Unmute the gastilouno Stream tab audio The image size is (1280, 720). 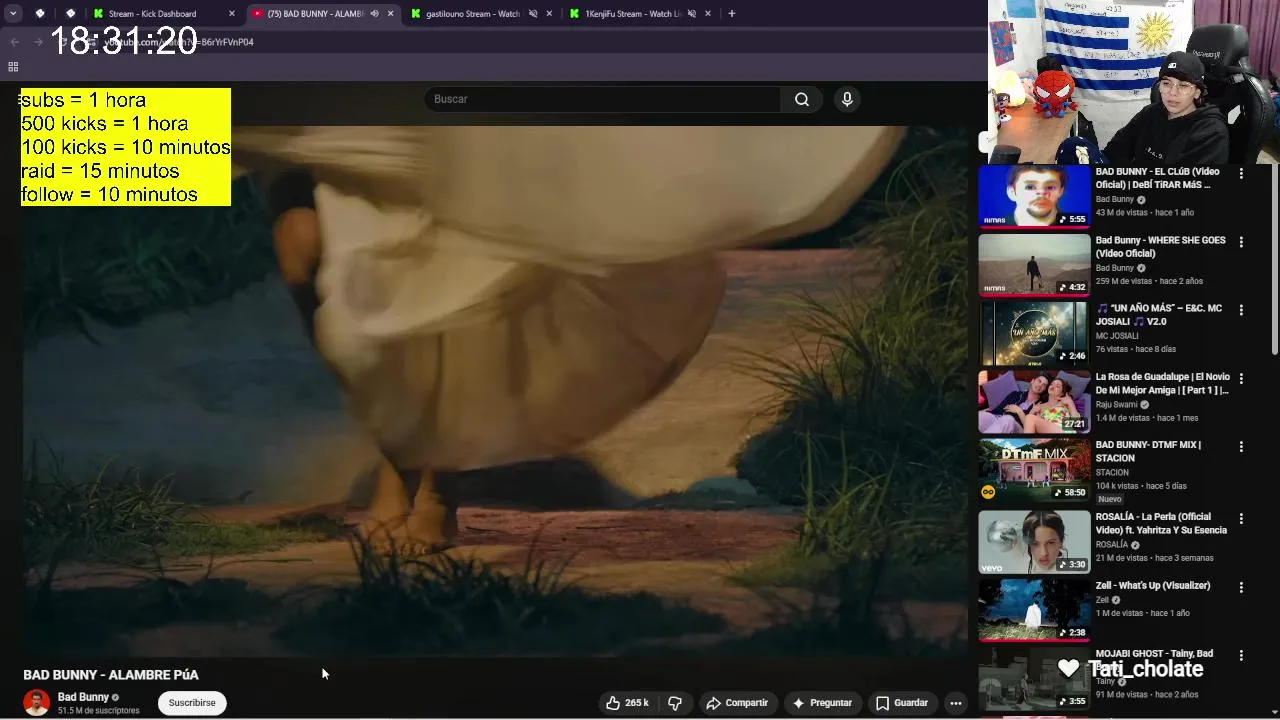click(533, 14)
